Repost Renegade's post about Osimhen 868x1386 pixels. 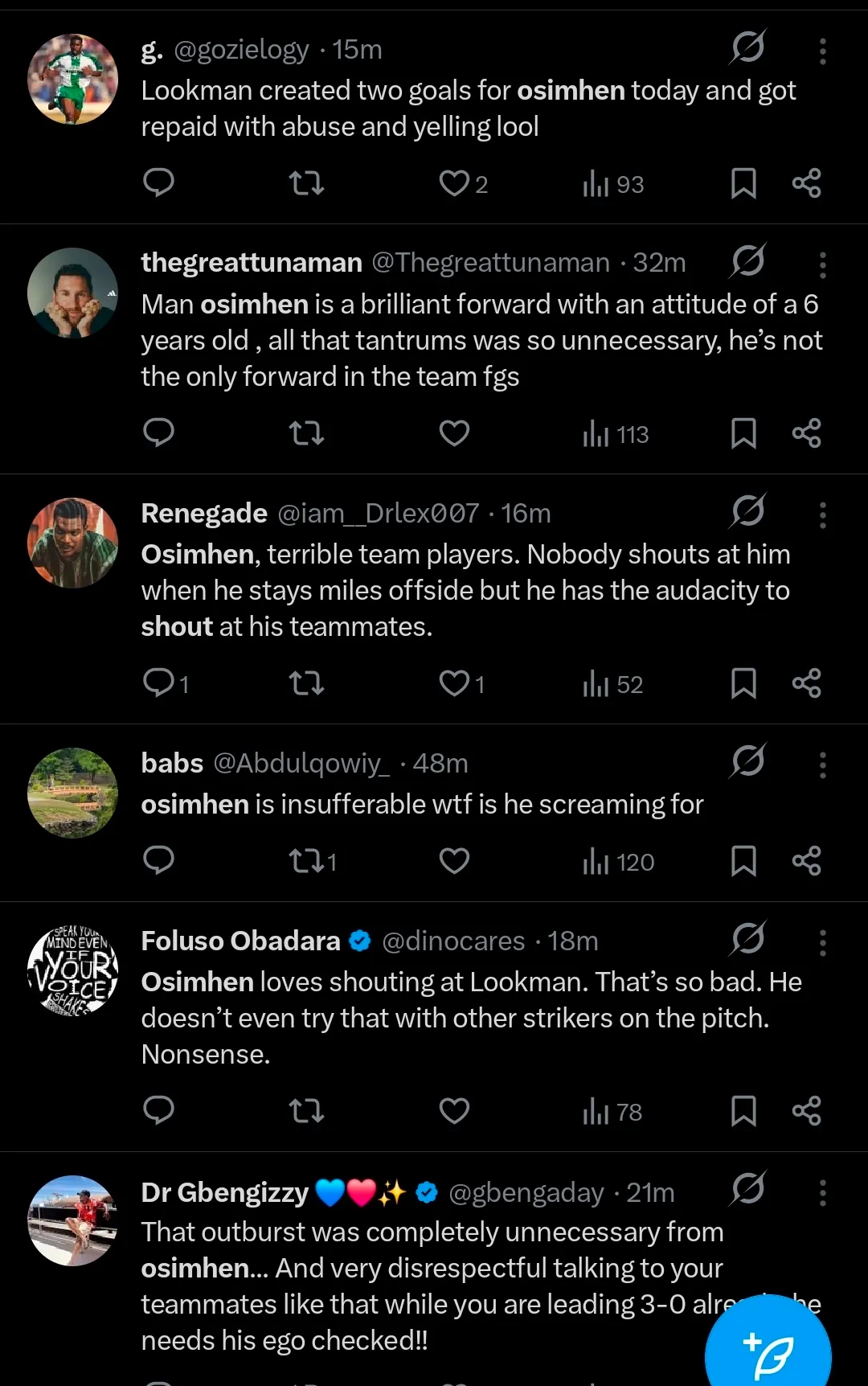coord(306,684)
